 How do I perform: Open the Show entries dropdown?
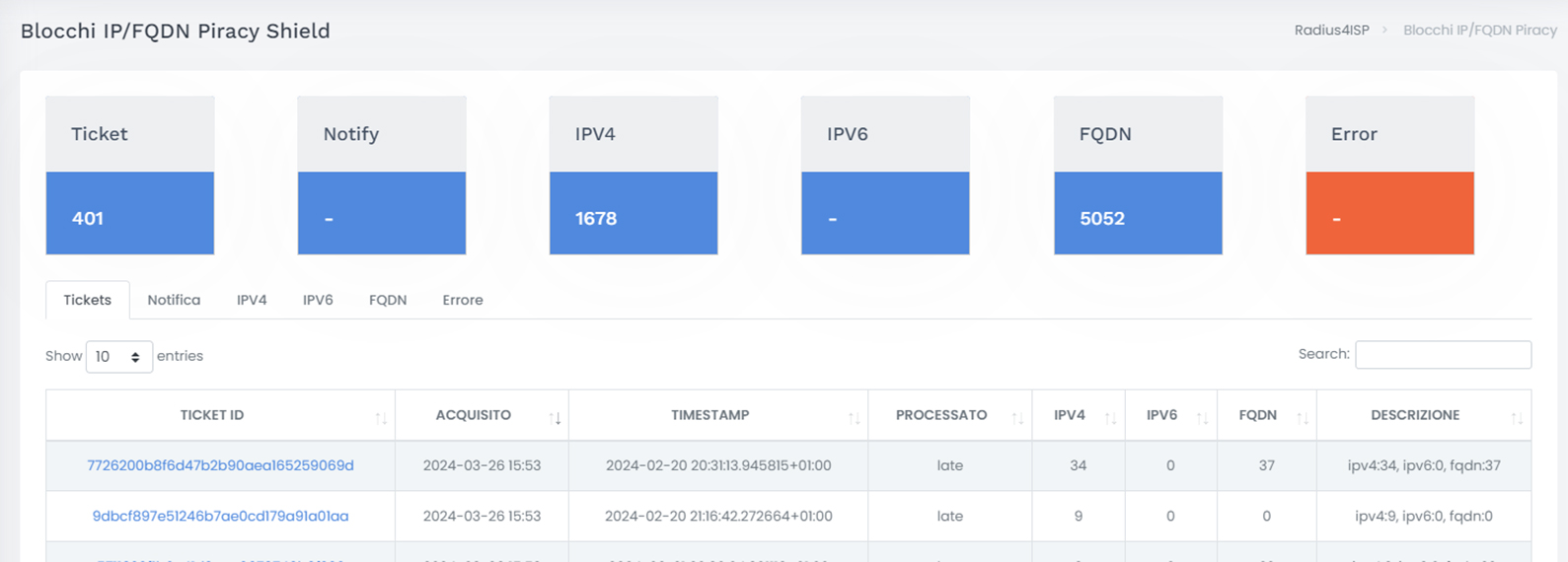[x=119, y=357]
